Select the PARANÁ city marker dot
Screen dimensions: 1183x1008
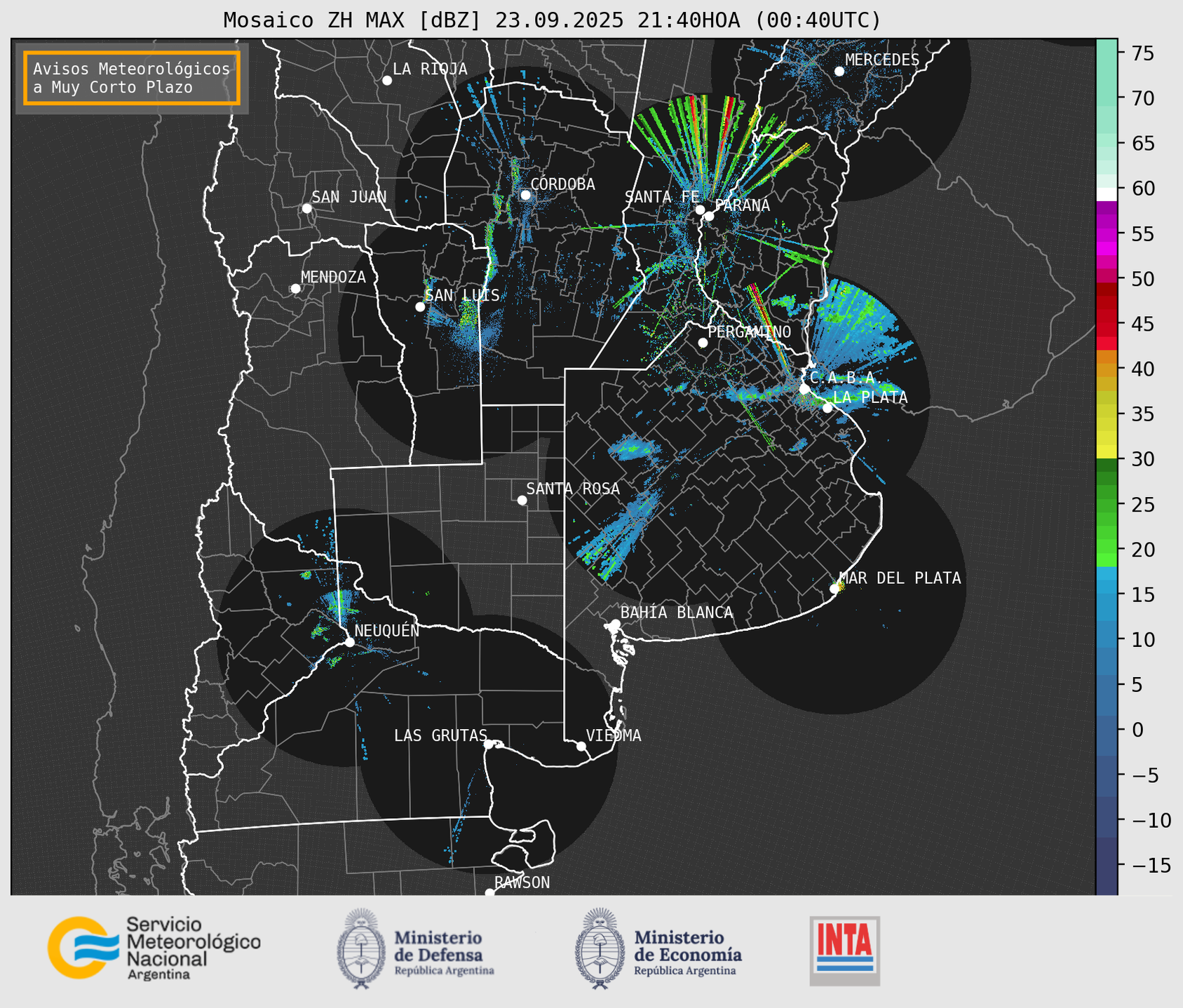pyautogui.click(x=709, y=216)
